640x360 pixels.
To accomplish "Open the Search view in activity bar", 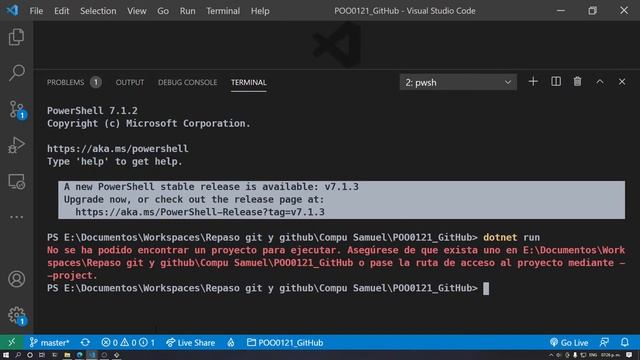I will [16, 73].
